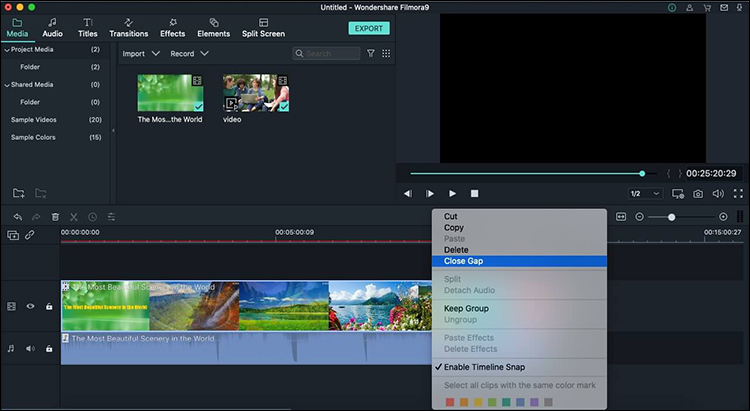The height and width of the screenshot is (411, 750).
Task: Select the 'video' clip thumbnail
Action: pyautogui.click(x=256, y=93)
